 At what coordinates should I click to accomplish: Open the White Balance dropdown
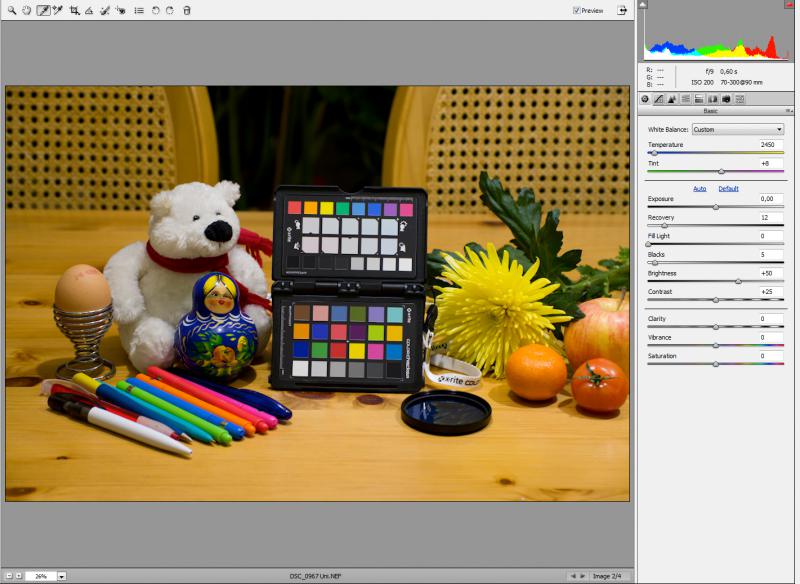click(x=737, y=130)
